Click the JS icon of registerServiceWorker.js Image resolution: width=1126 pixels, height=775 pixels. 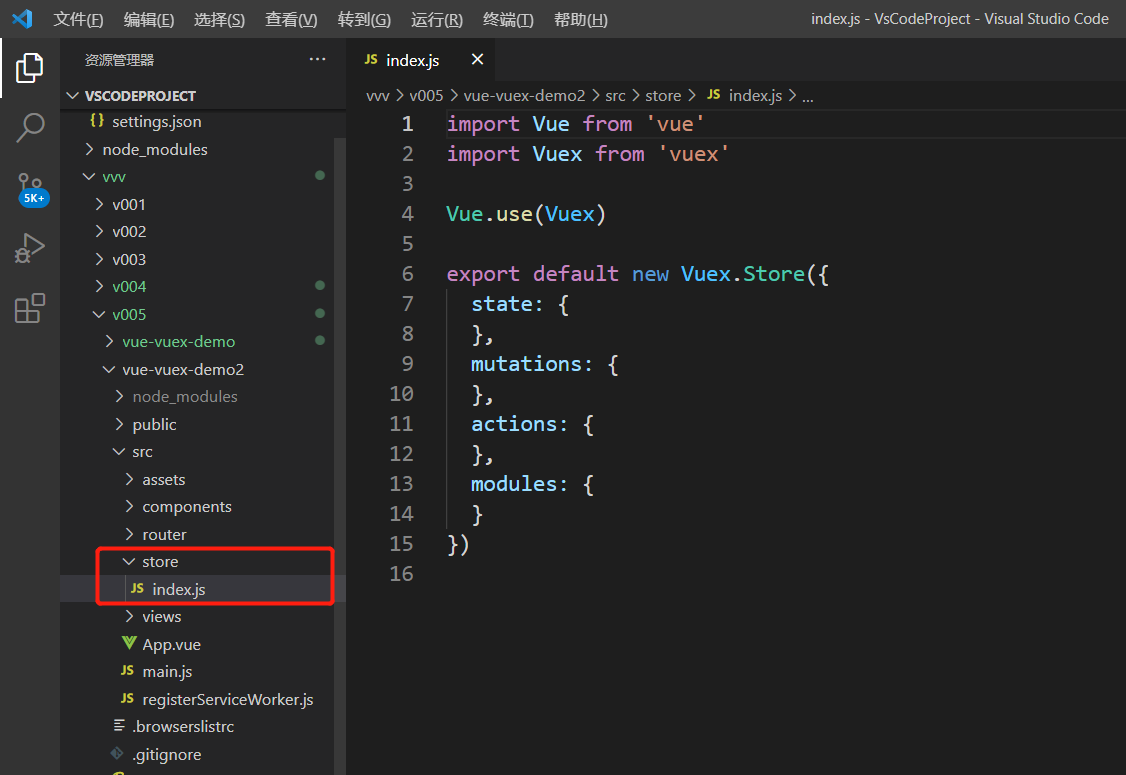pyautogui.click(x=127, y=699)
